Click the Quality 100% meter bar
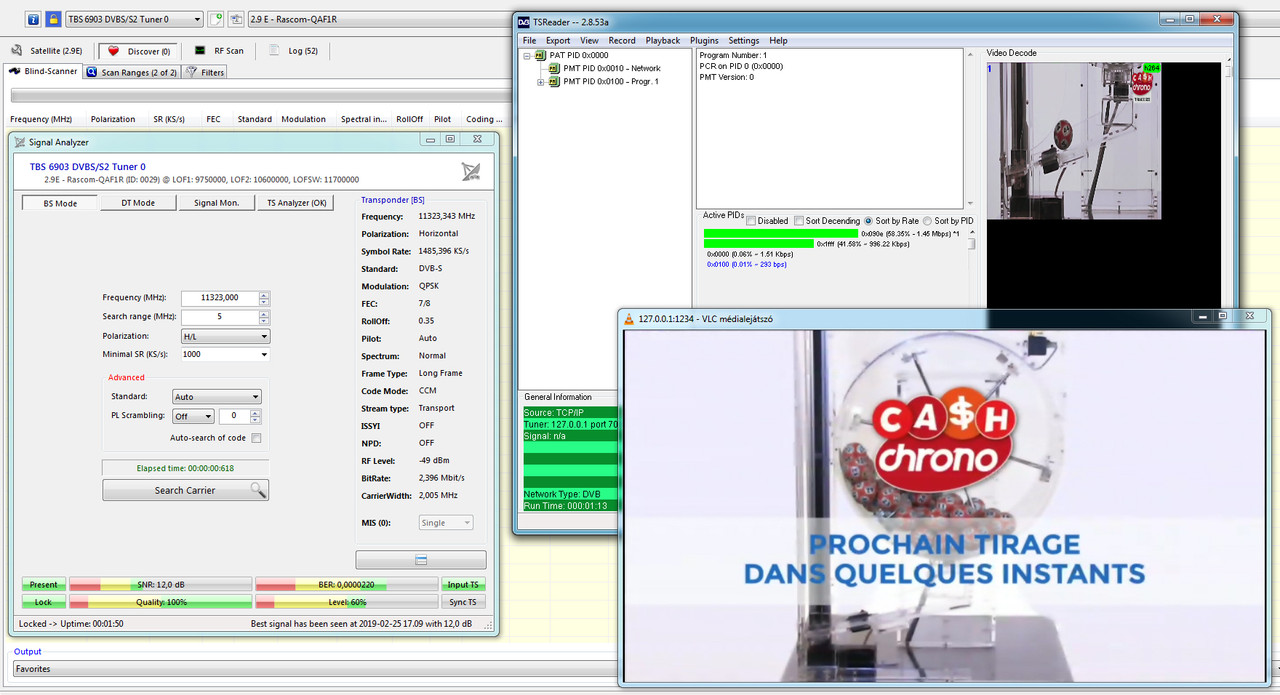 pyautogui.click(x=160, y=602)
